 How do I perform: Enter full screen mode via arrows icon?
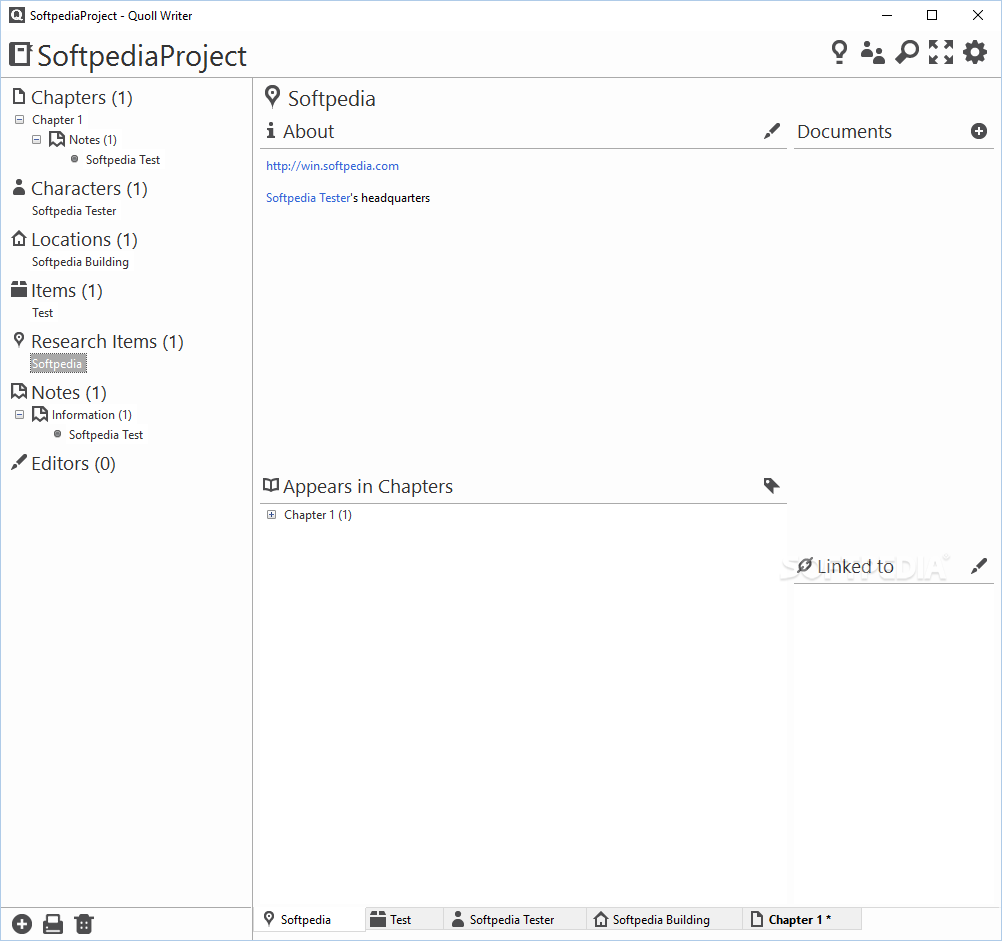[941, 52]
